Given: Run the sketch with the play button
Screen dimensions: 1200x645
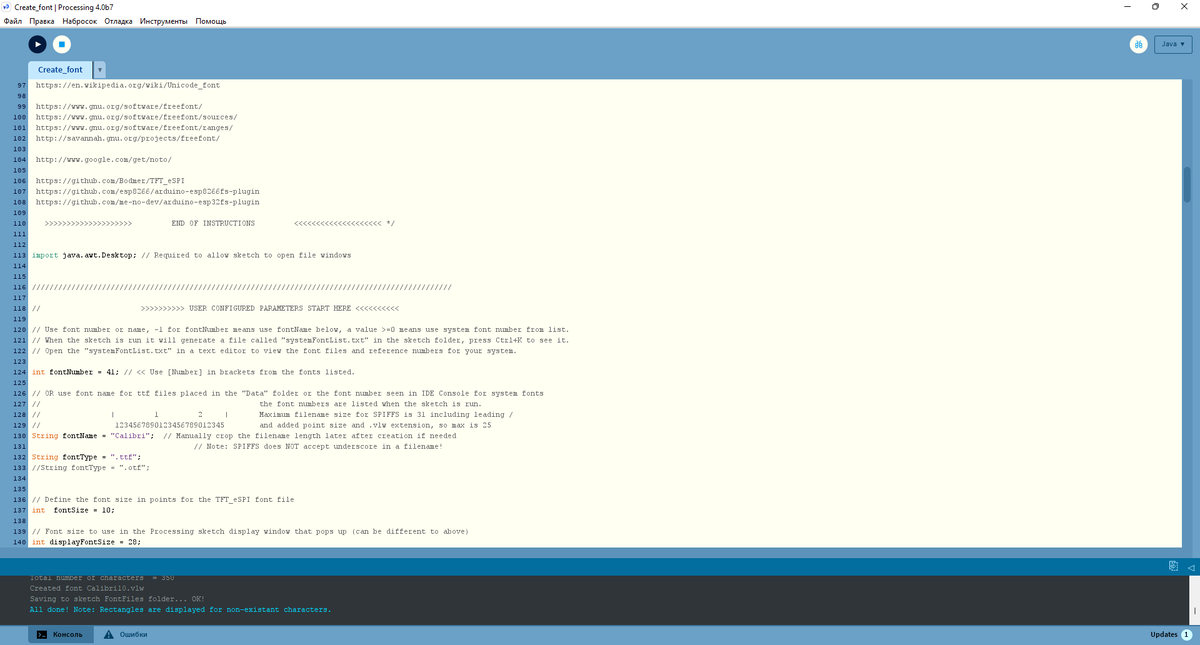Looking at the screenshot, I should click(x=37, y=44).
